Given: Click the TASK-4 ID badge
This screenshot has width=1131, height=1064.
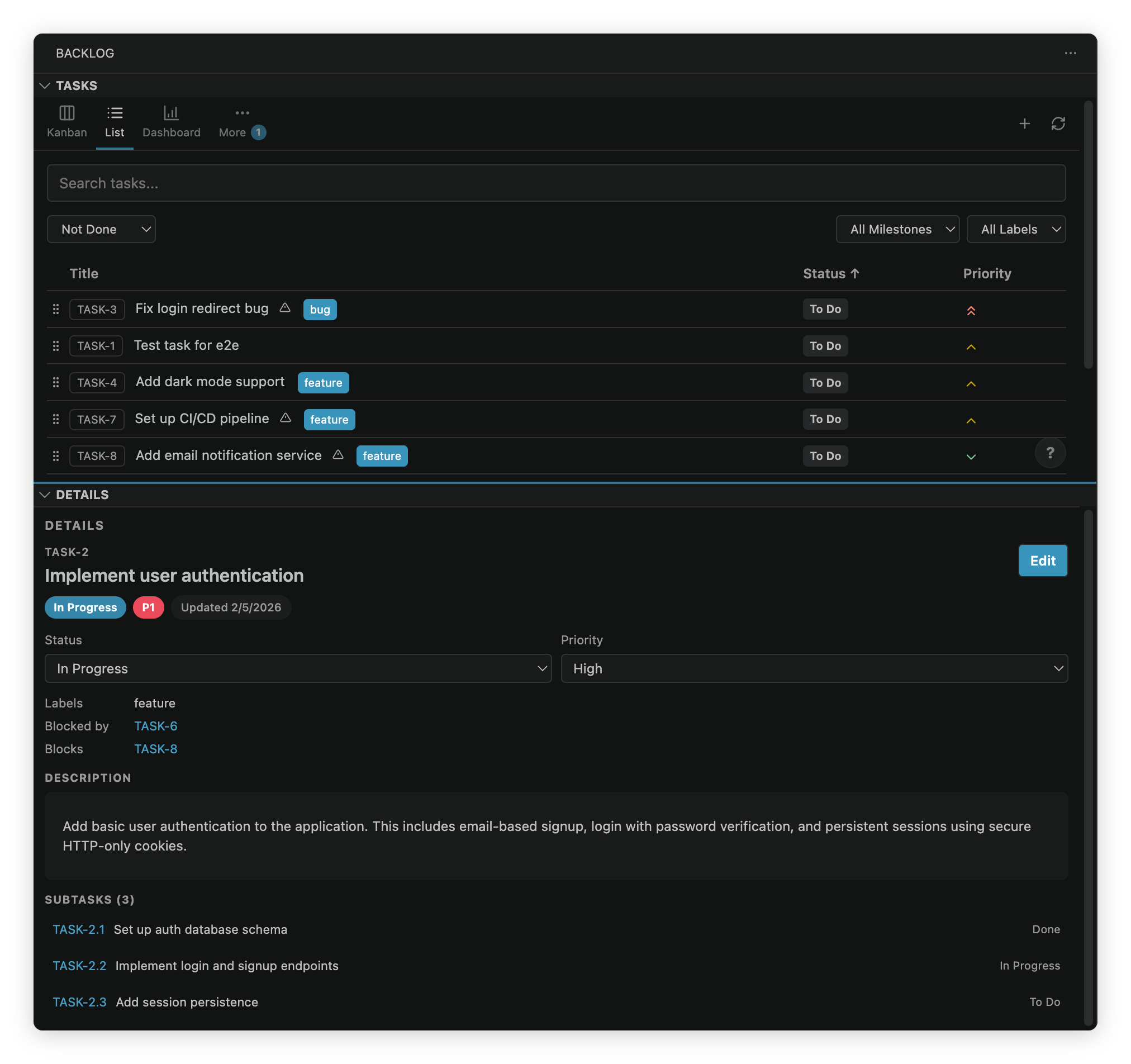Looking at the screenshot, I should pos(97,382).
